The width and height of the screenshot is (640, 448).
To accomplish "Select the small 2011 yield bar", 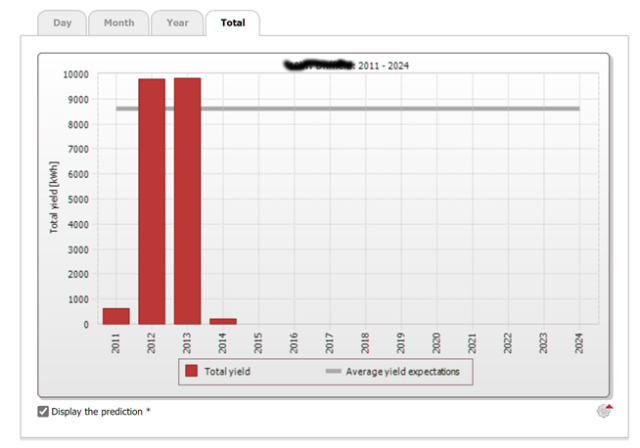I will pos(116,316).
